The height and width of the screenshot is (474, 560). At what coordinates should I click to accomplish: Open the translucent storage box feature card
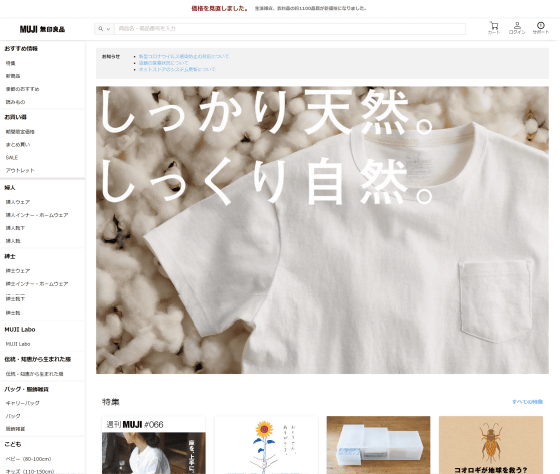coord(378,445)
